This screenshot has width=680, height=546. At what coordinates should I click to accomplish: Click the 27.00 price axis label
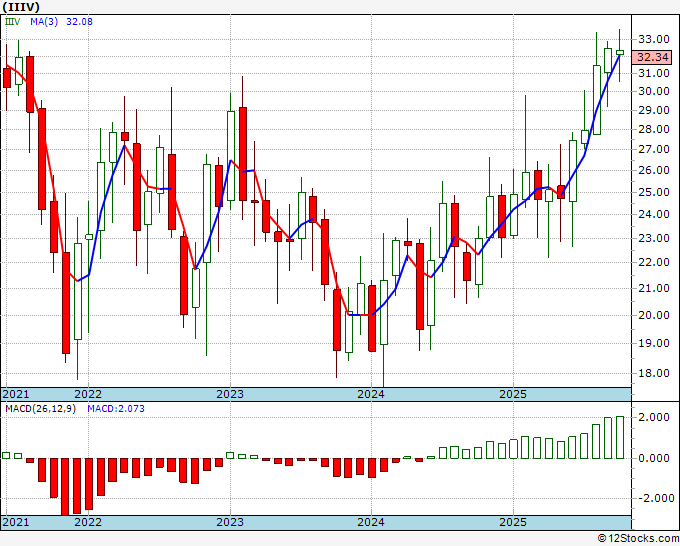coord(654,149)
